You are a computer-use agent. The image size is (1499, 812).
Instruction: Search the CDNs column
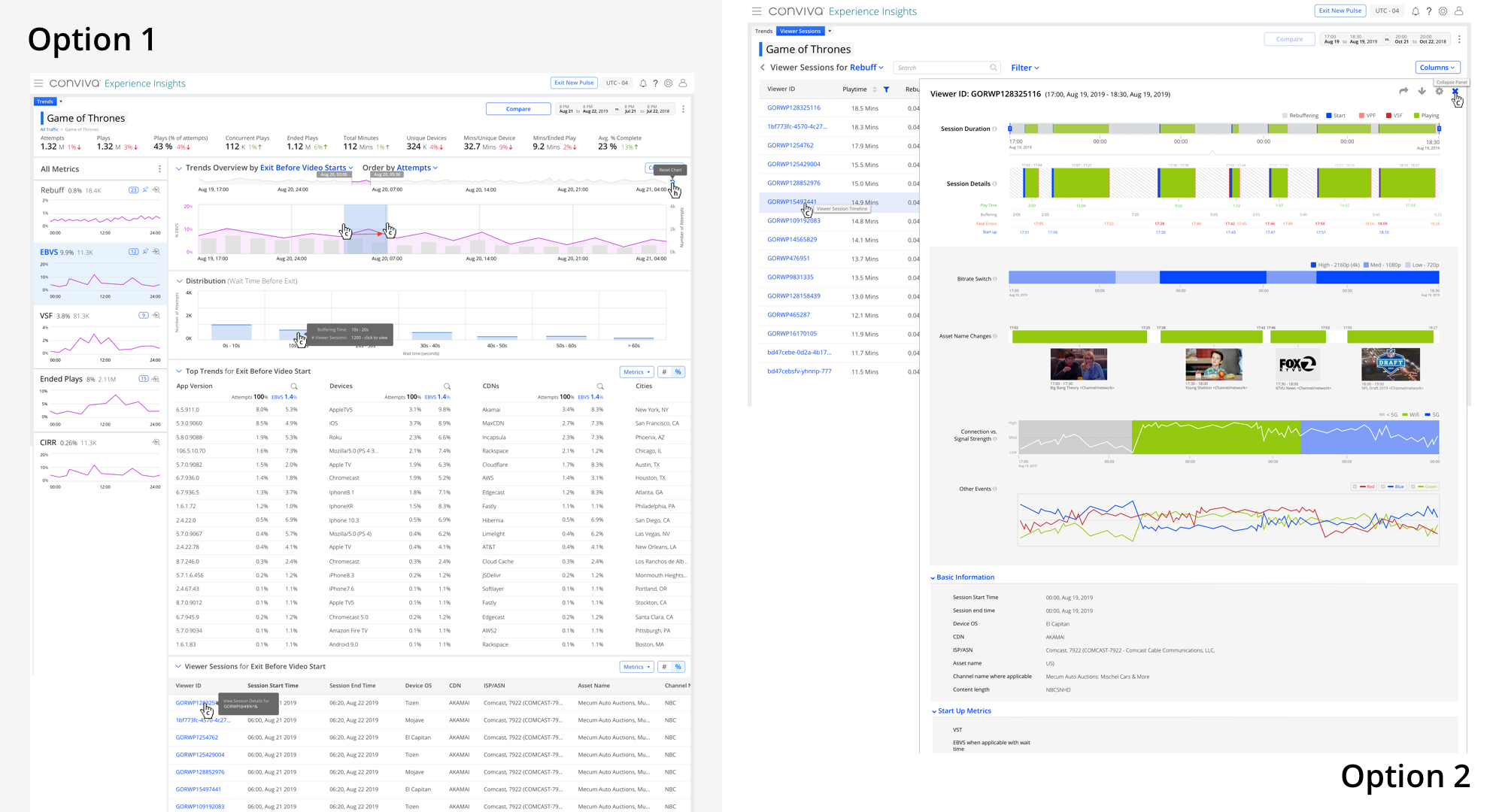coord(600,386)
